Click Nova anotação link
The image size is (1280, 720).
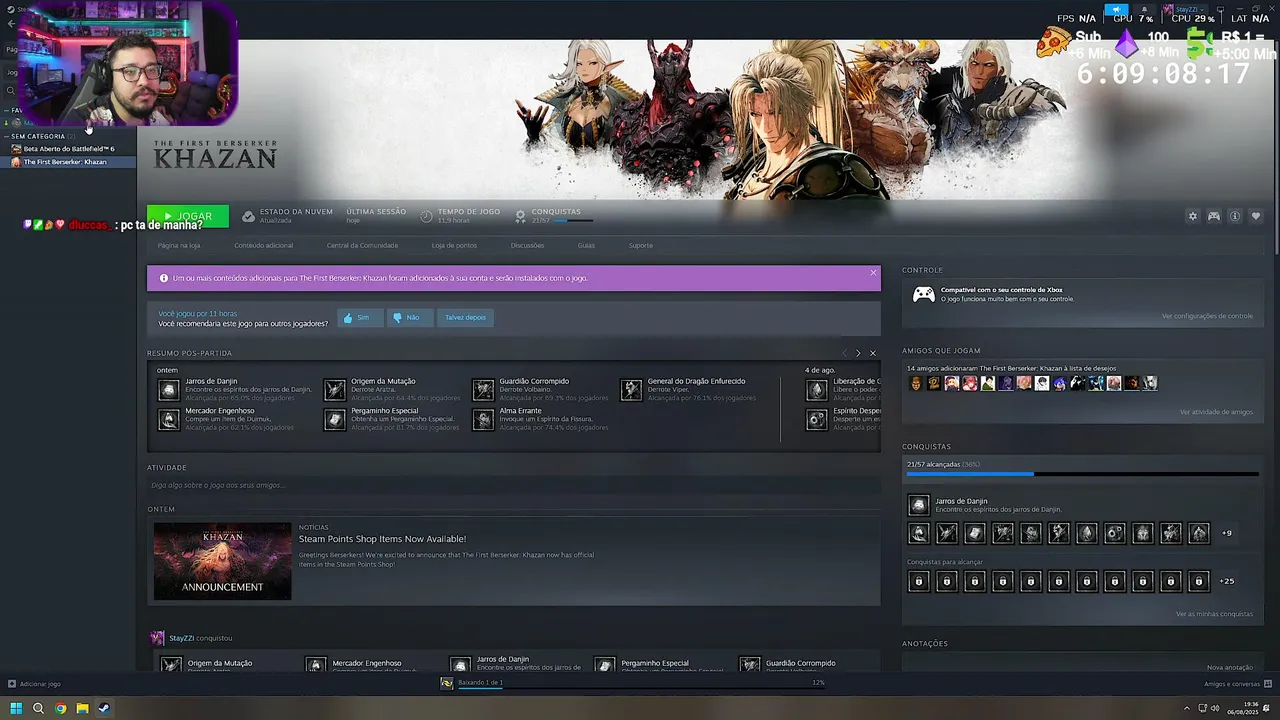click(x=1229, y=667)
